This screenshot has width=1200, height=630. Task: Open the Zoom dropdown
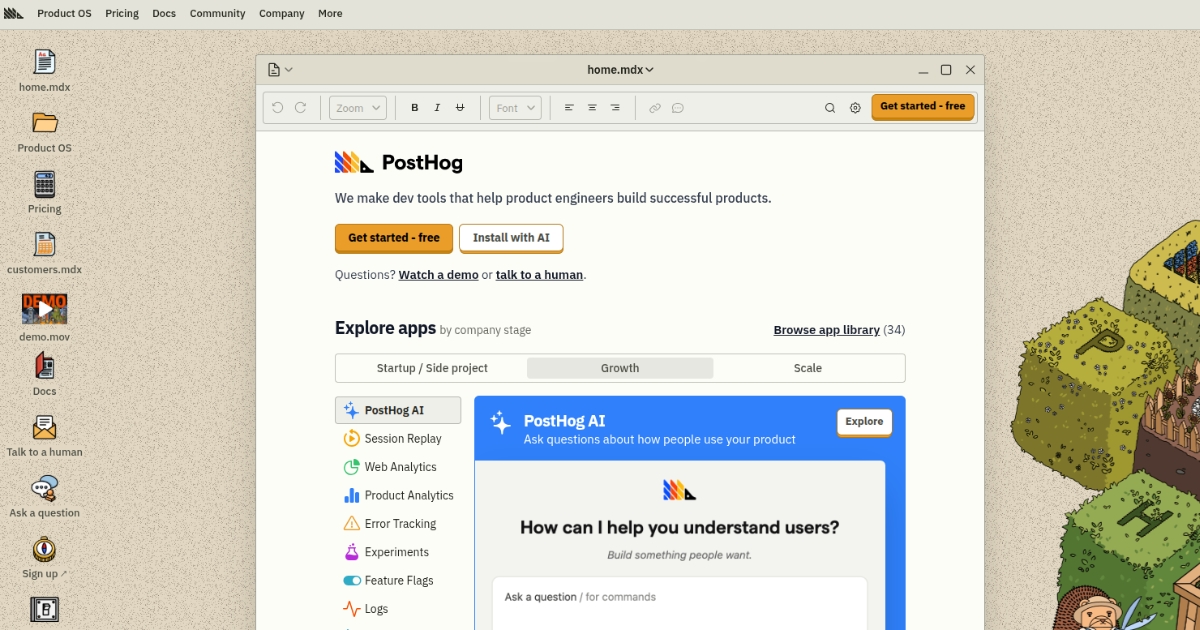[357, 108]
